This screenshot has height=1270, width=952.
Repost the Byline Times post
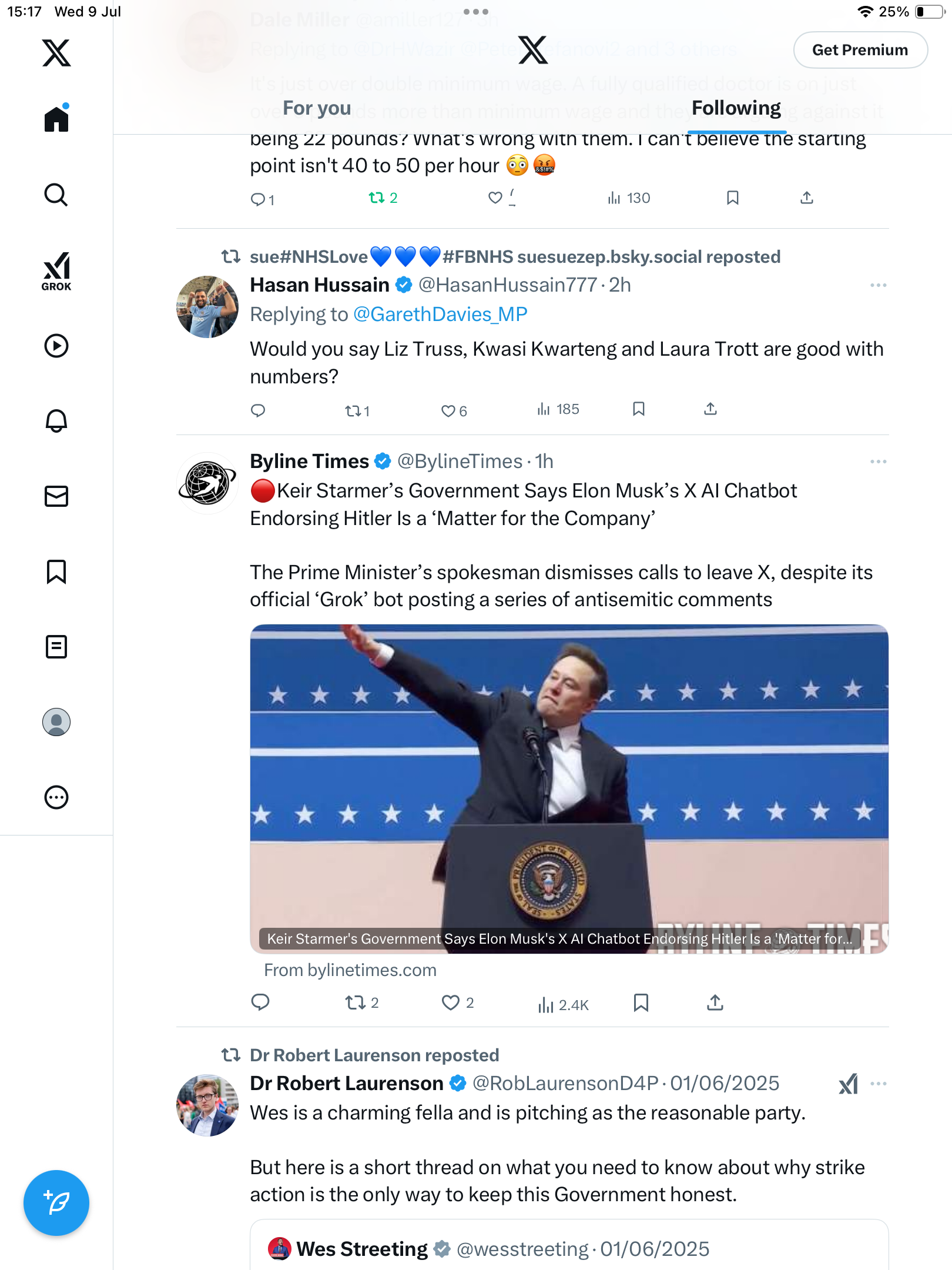pos(361,1002)
